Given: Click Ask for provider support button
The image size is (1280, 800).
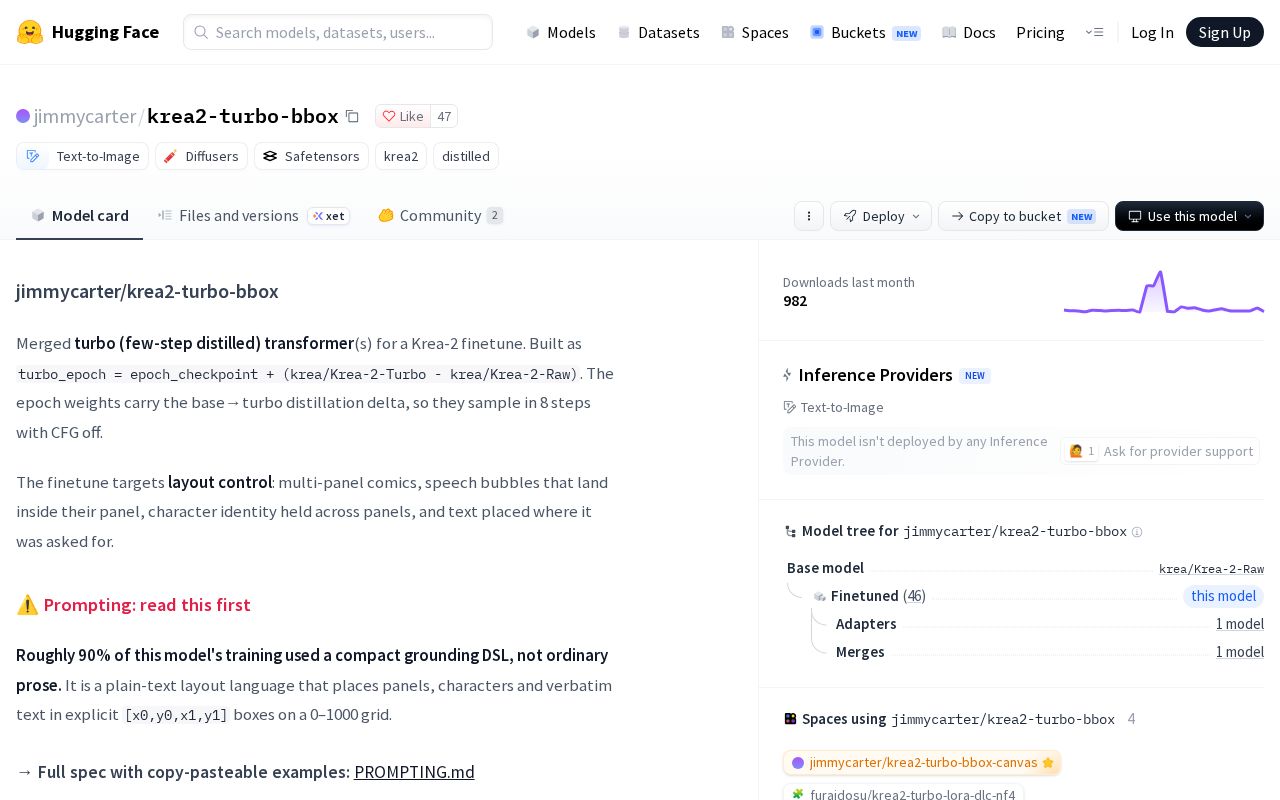Looking at the screenshot, I should pos(1160,451).
